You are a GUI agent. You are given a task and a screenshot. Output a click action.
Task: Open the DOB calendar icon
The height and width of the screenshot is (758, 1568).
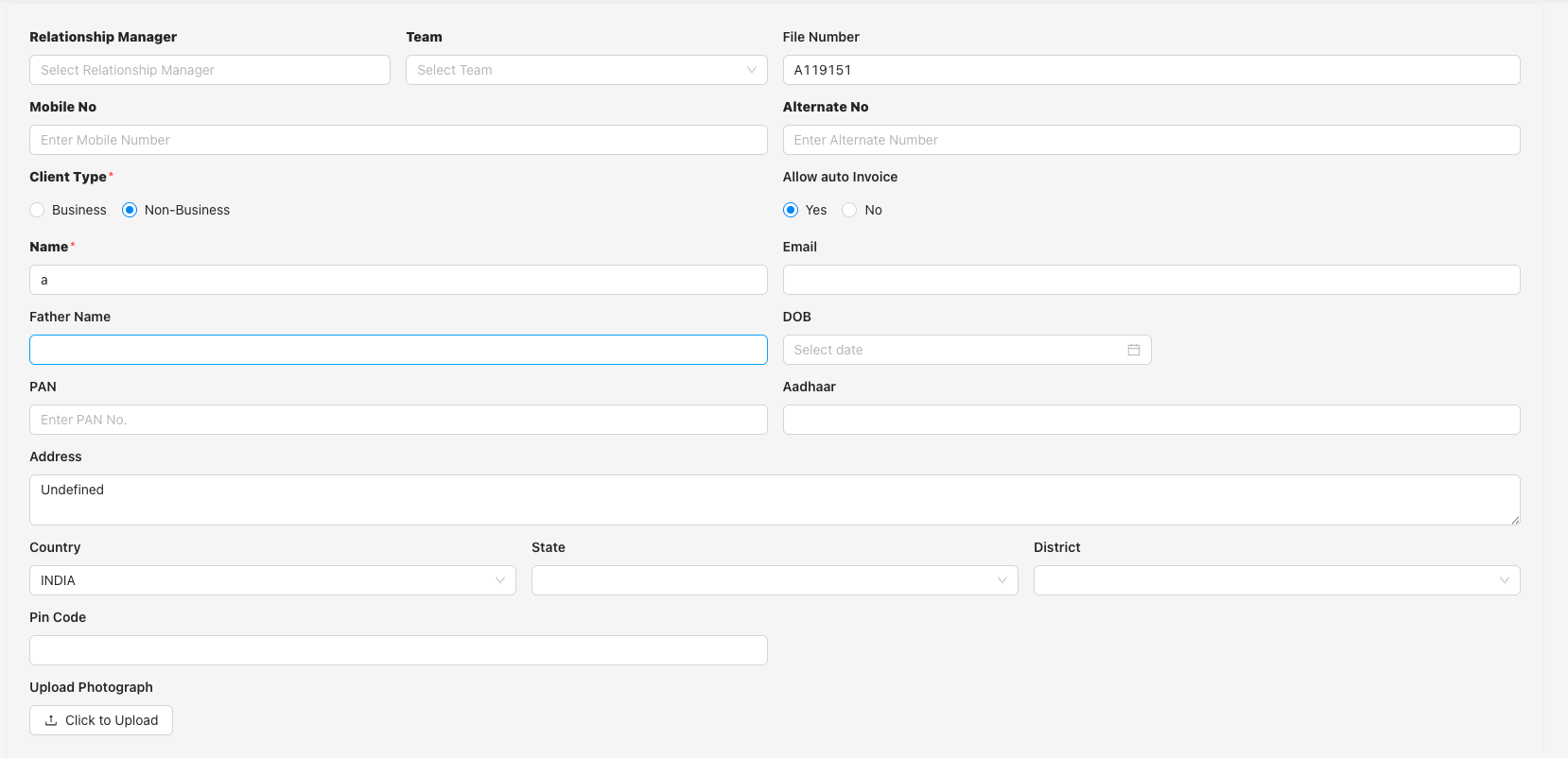pyautogui.click(x=1133, y=350)
